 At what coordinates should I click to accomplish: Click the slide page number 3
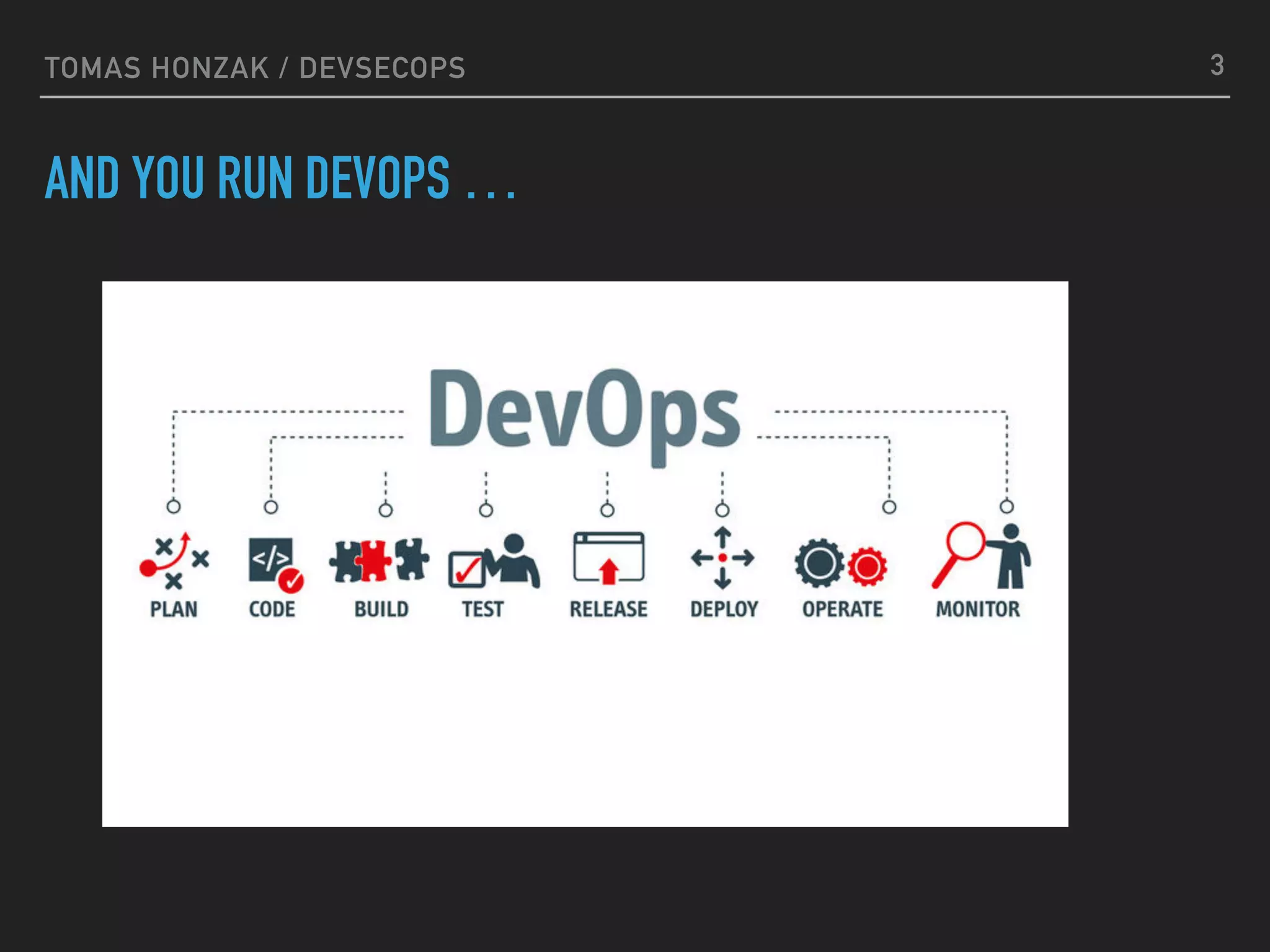1217,65
